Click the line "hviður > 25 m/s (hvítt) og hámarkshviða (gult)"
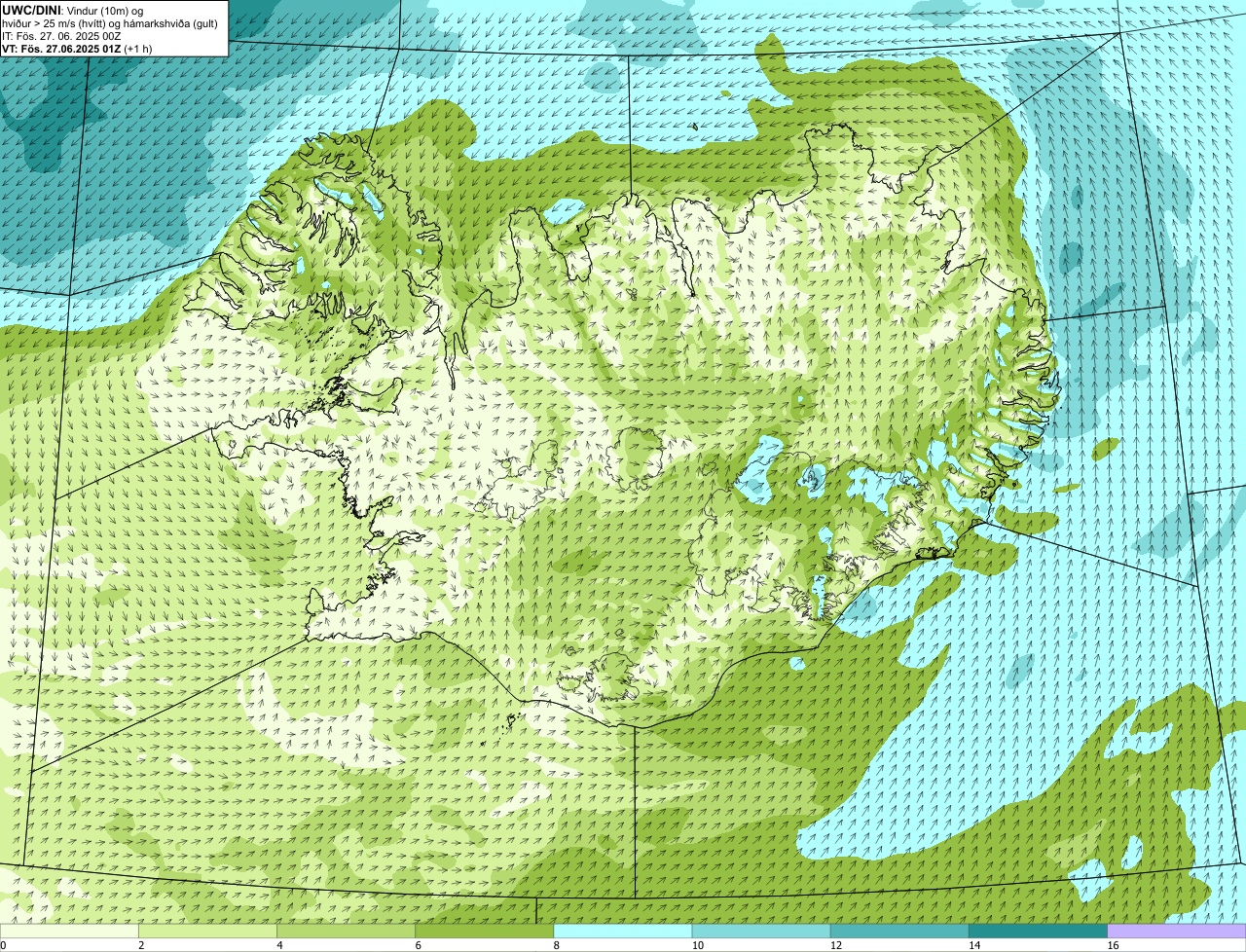The height and width of the screenshot is (952, 1246). 110,22
